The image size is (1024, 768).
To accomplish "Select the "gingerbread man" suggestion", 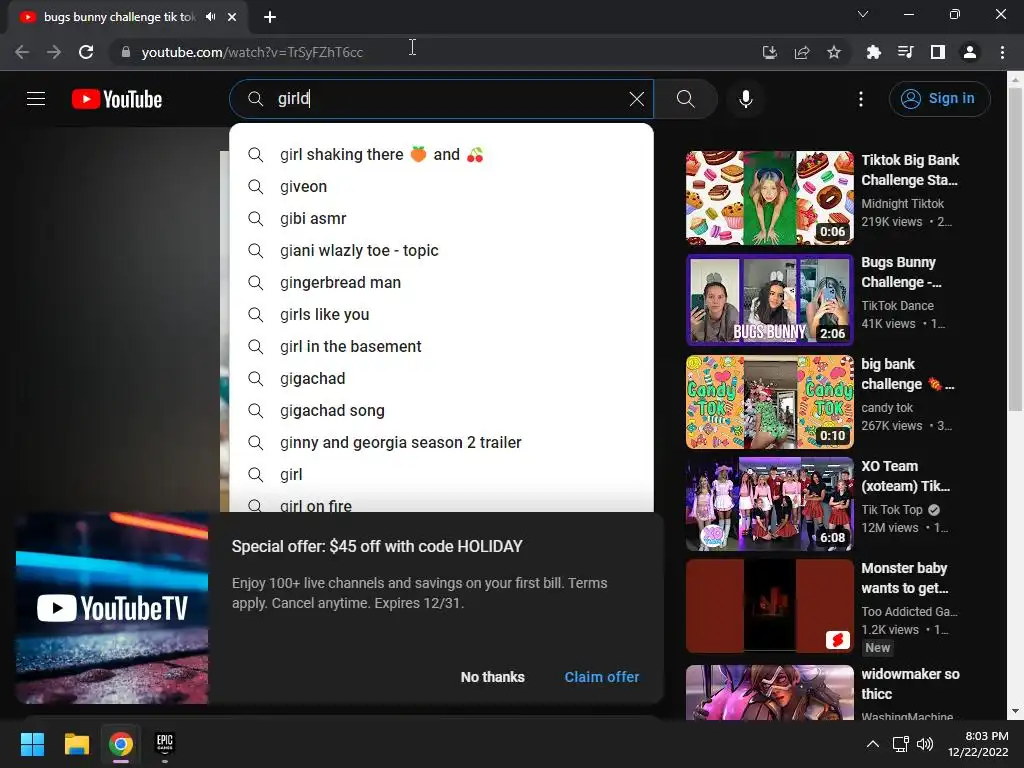I will pos(441,283).
